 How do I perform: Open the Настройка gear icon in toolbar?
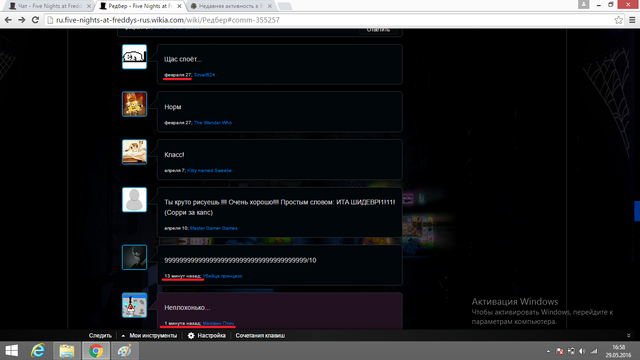coord(191,336)
